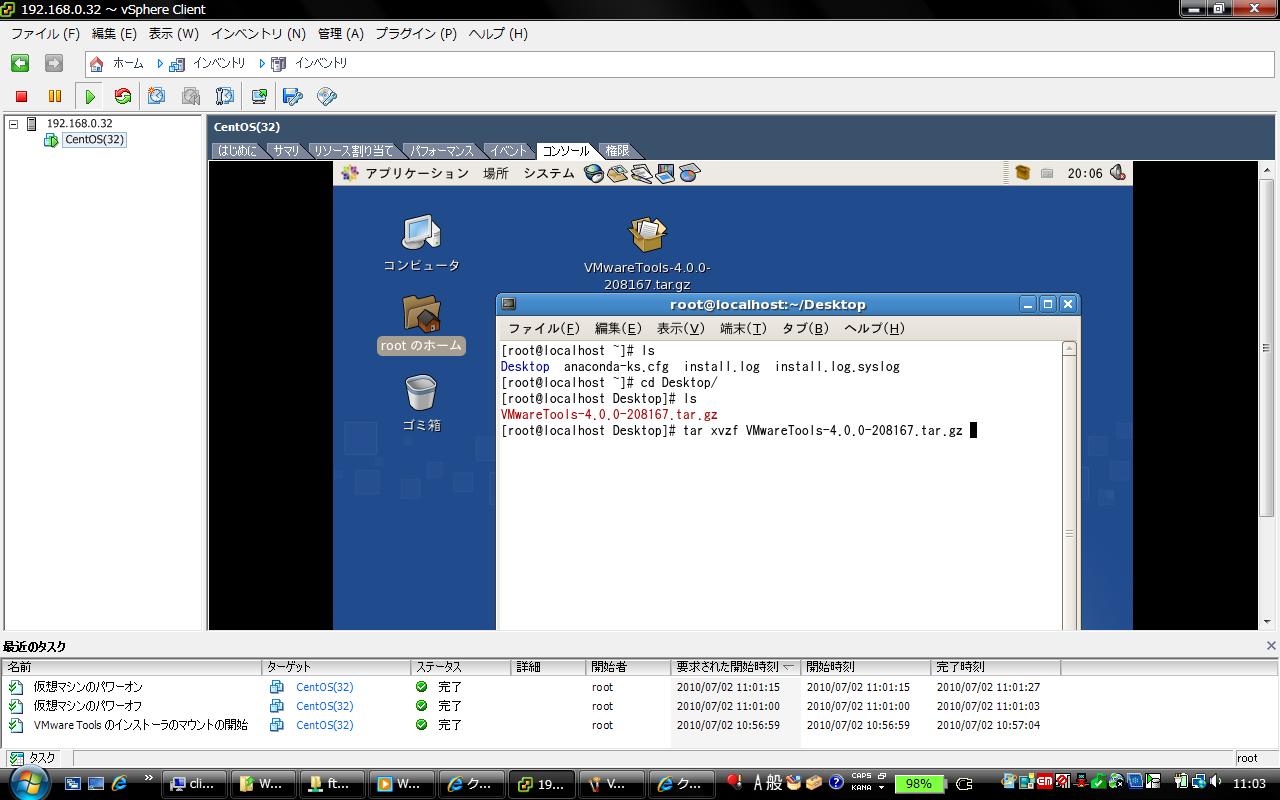This screenshot has height=800, width=1280.
Task: Switch to the サマリ tab
Action: 286,151
